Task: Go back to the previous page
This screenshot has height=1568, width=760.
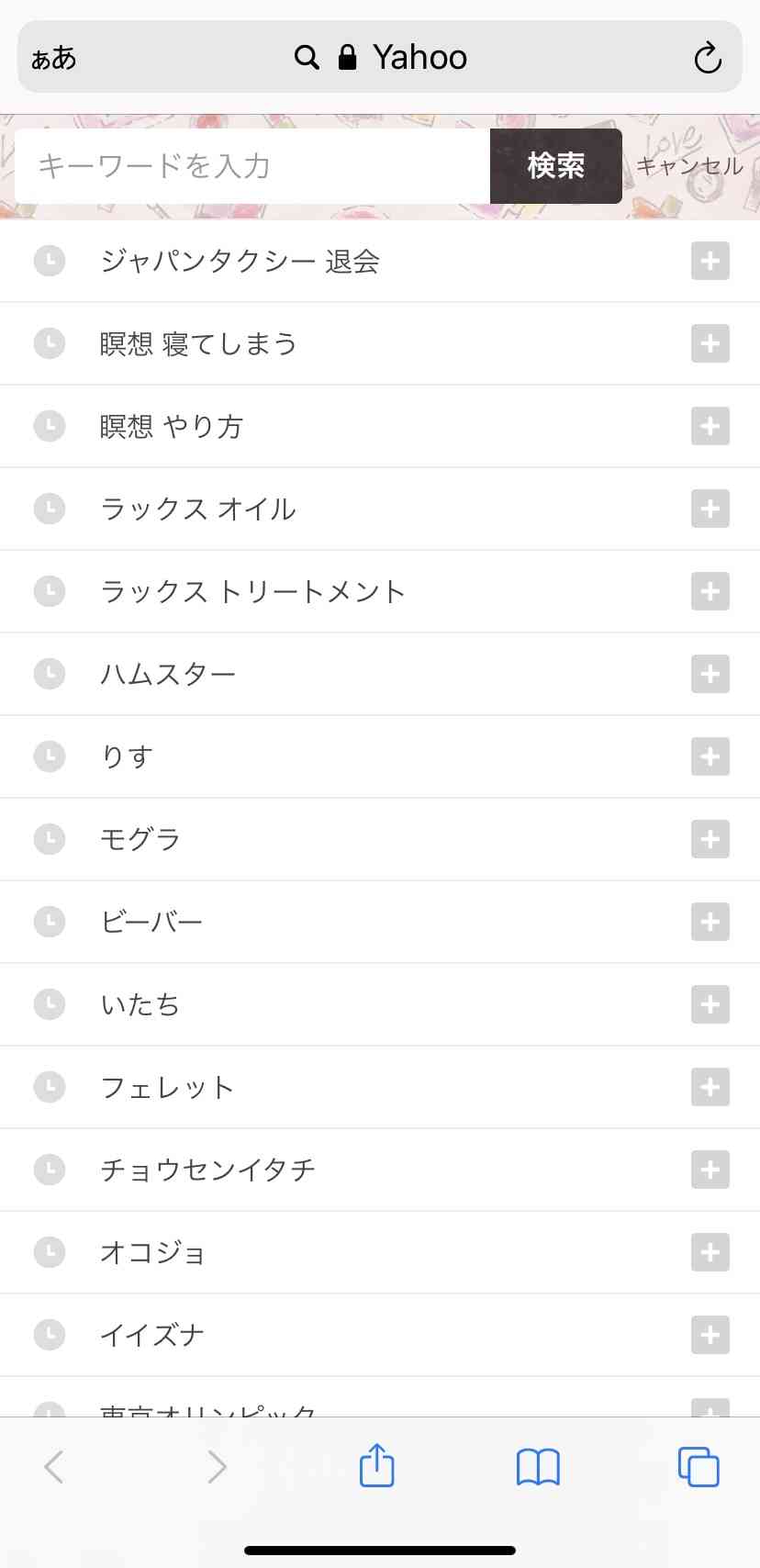Action: [54, 1466]
